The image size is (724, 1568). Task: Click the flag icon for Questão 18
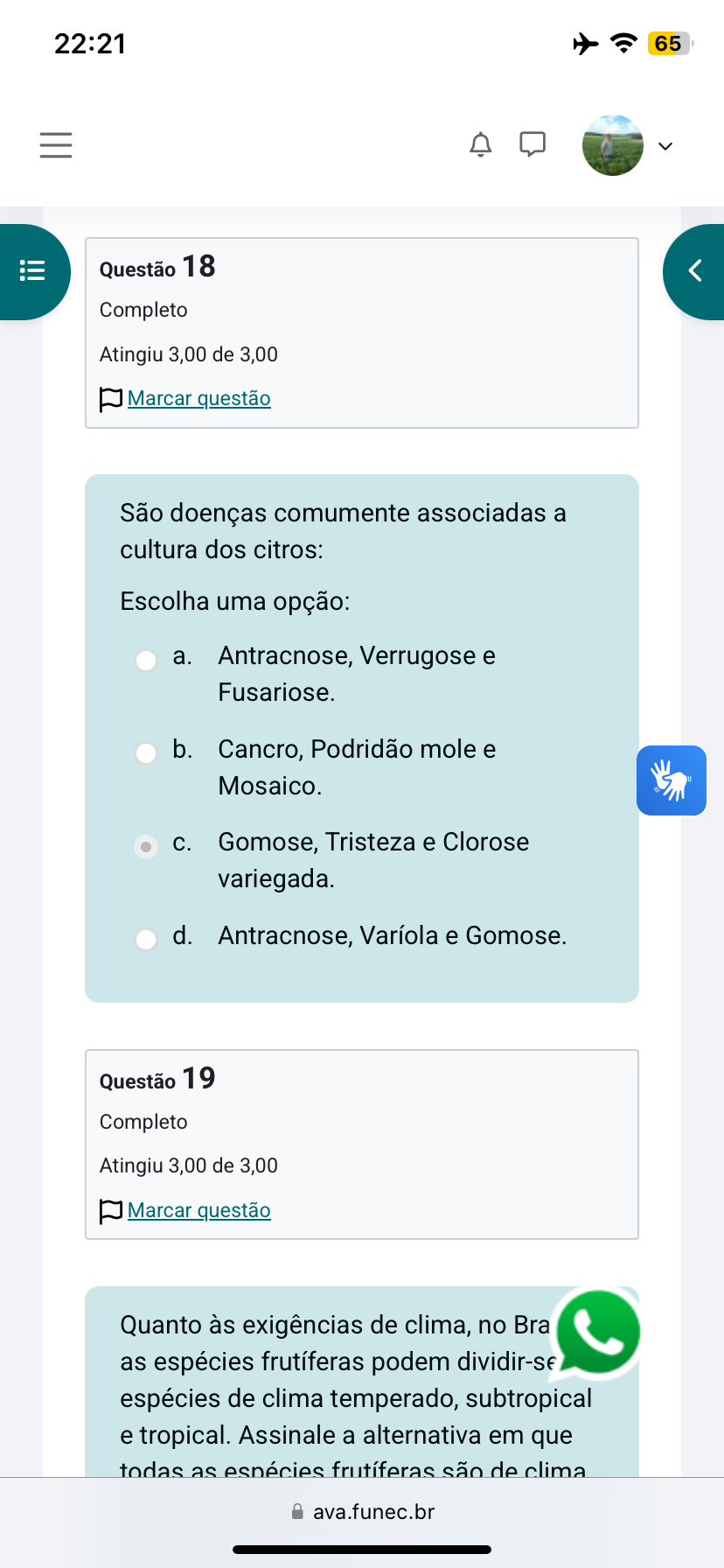pyautogui.click(x=111, y=399)
